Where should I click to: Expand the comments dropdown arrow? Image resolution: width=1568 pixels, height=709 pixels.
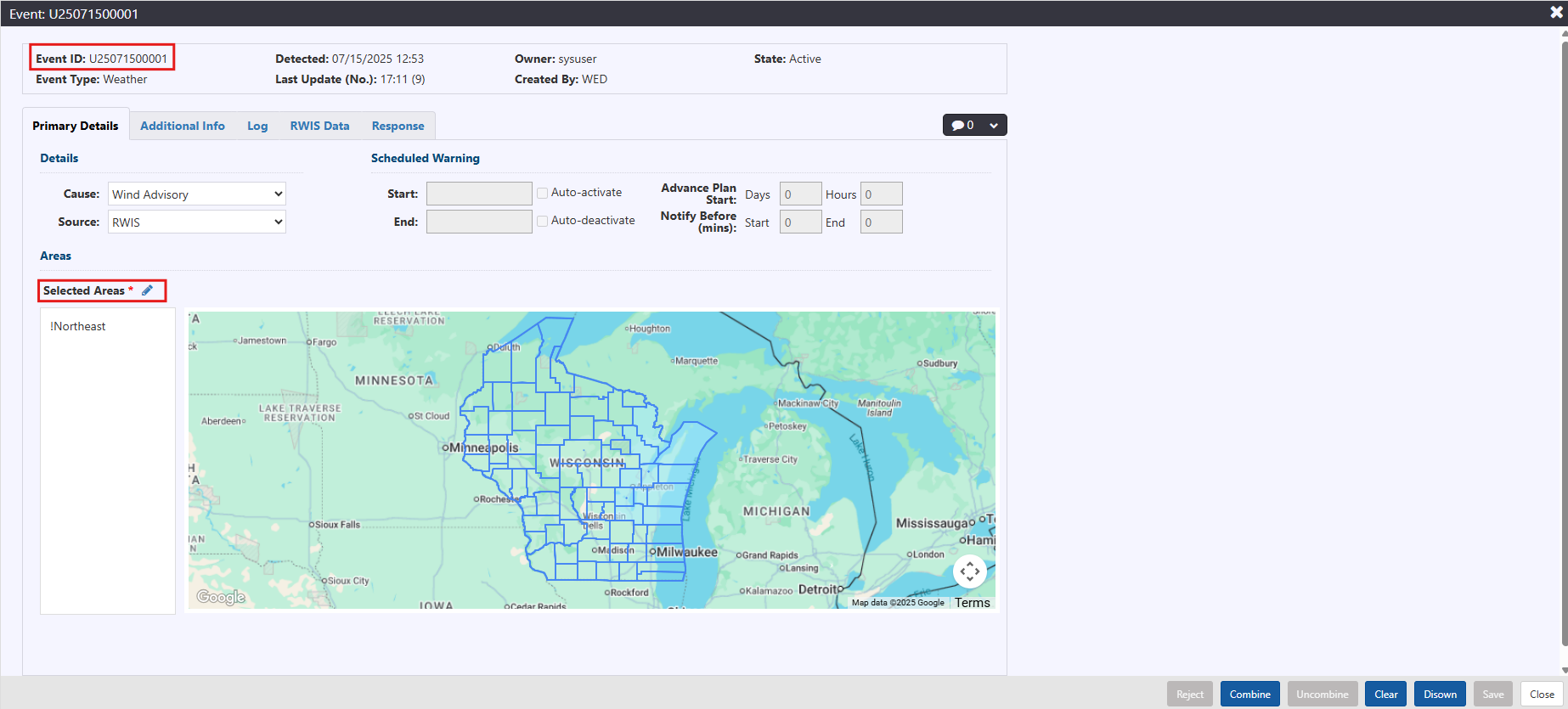(993, 126)
